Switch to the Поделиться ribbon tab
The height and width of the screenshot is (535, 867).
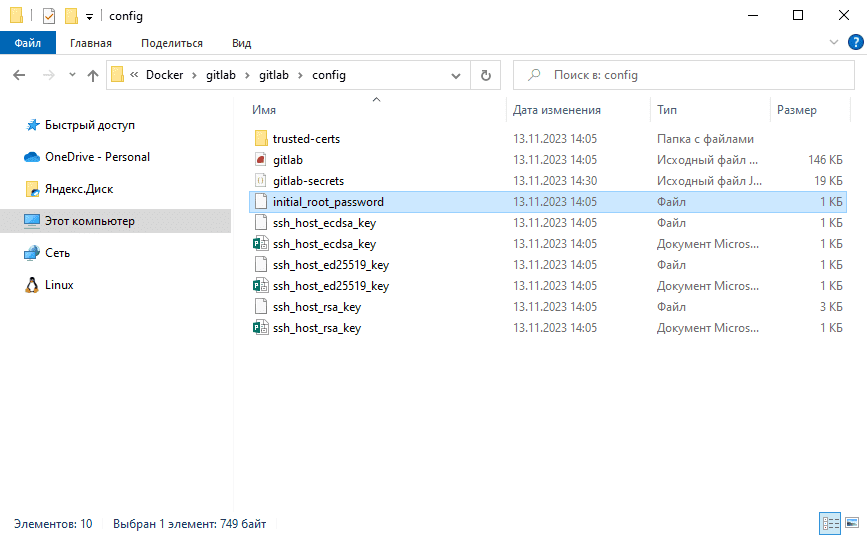tap(171, 43)
